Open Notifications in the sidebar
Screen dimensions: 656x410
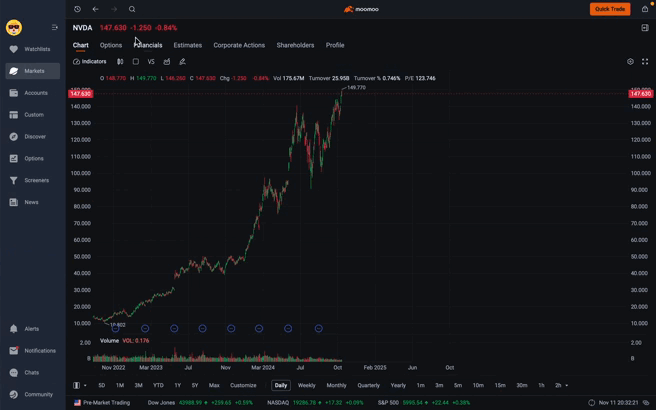tap(33, 351)
